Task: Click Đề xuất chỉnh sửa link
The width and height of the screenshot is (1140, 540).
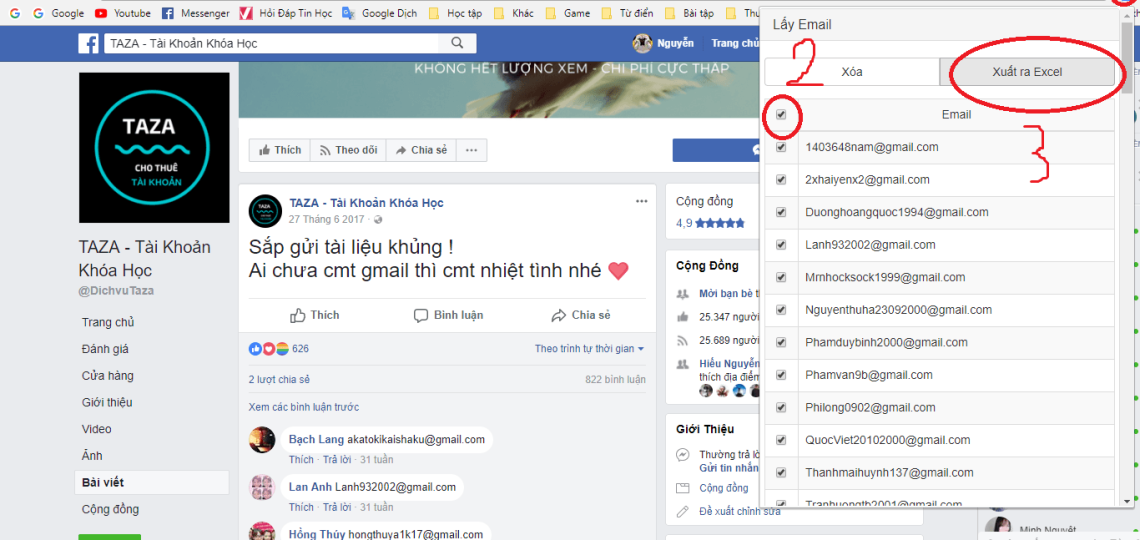Action: pos(740,512)
